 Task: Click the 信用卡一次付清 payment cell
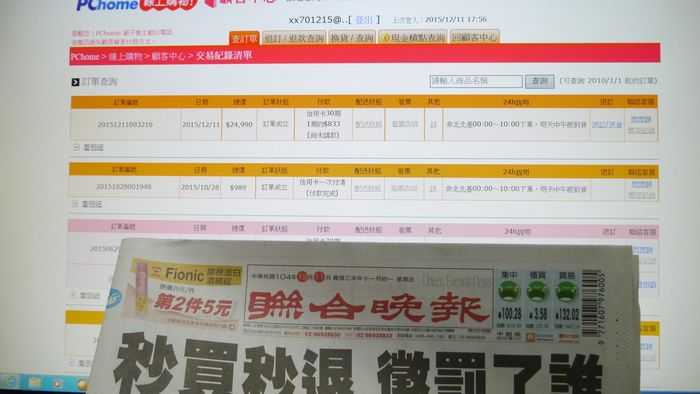coord(322,188)
